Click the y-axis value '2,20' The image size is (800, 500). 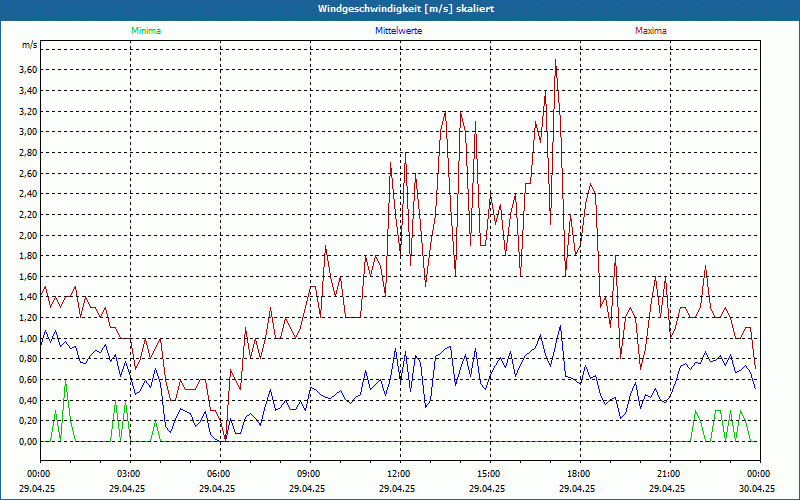[x=28, y=215]
